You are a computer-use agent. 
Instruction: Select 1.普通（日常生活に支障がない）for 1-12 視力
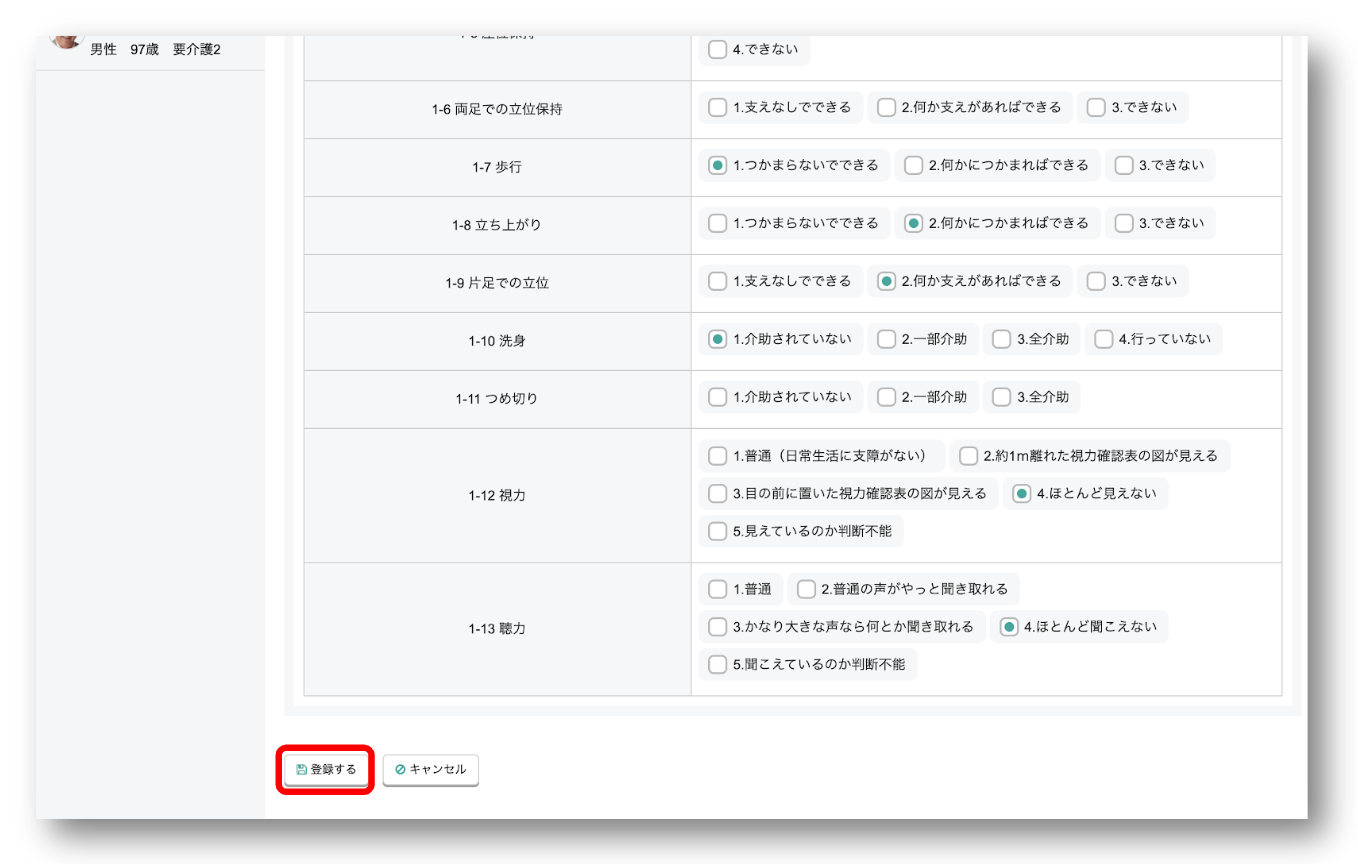717,456
